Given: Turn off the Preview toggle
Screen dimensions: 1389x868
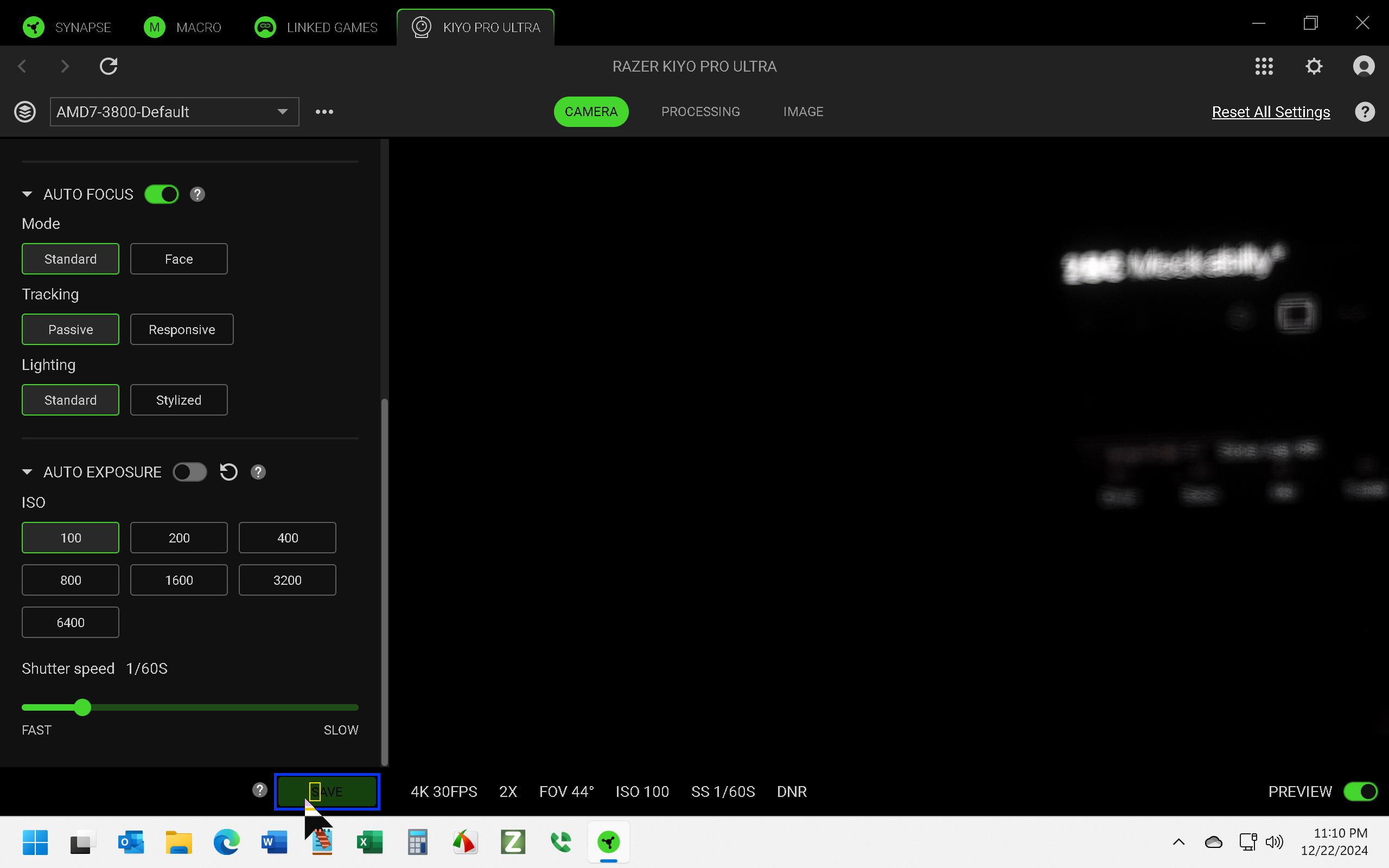Looking at the screenshot, I should [1360, 792].
